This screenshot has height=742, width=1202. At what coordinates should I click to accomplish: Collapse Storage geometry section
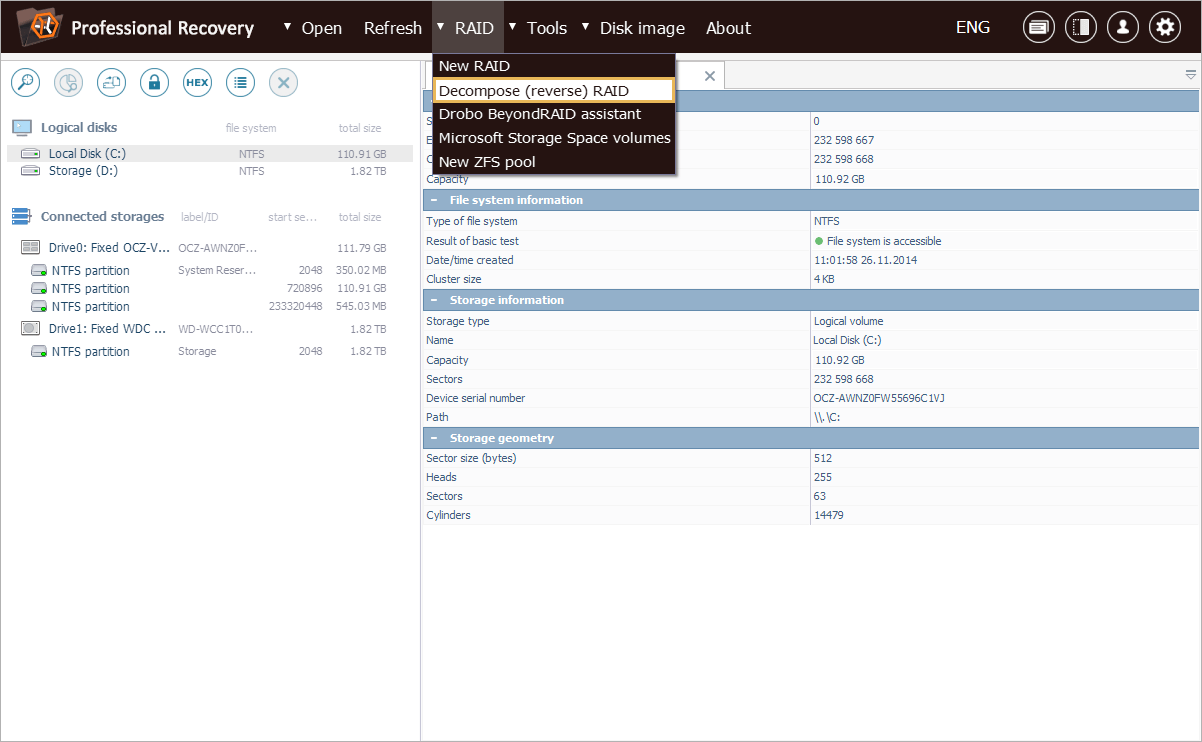coord(434,438)
